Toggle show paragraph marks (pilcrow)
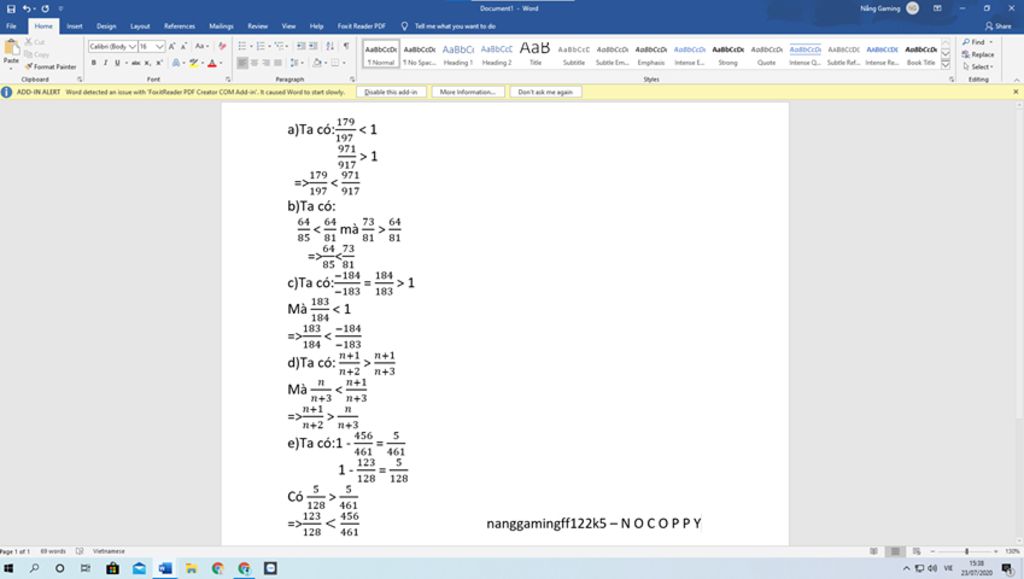The height and width of the screenshot is (579, 1024). tap(346, 46)
